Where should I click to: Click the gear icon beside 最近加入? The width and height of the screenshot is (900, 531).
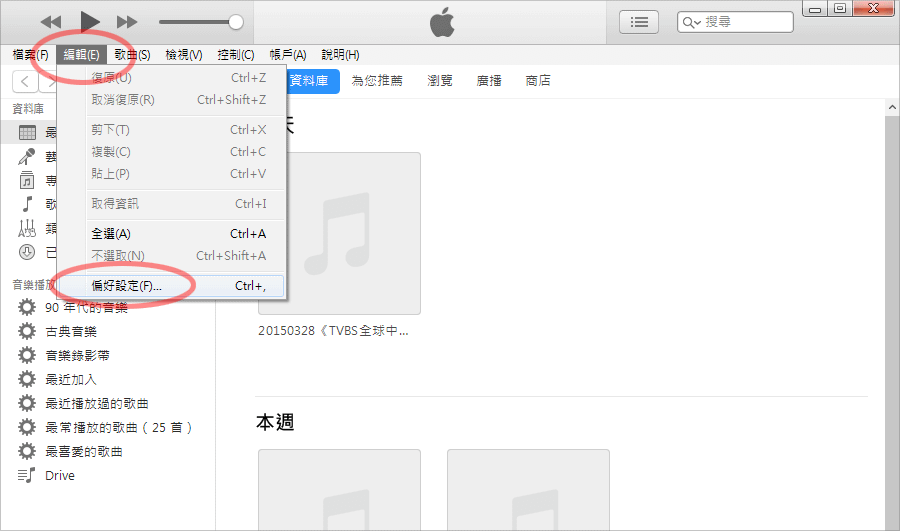(27, 379)
